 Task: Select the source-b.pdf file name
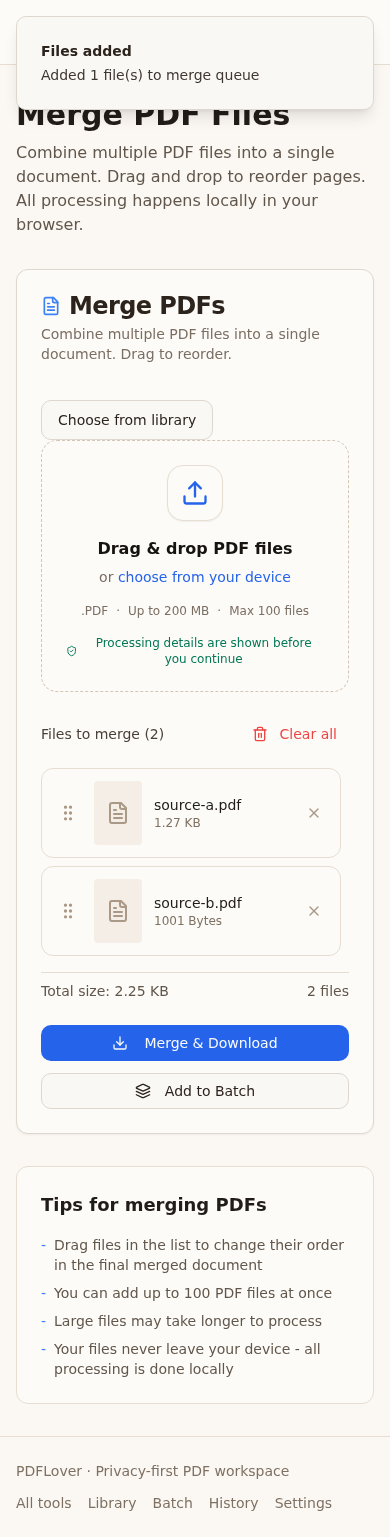coord(198,903)
